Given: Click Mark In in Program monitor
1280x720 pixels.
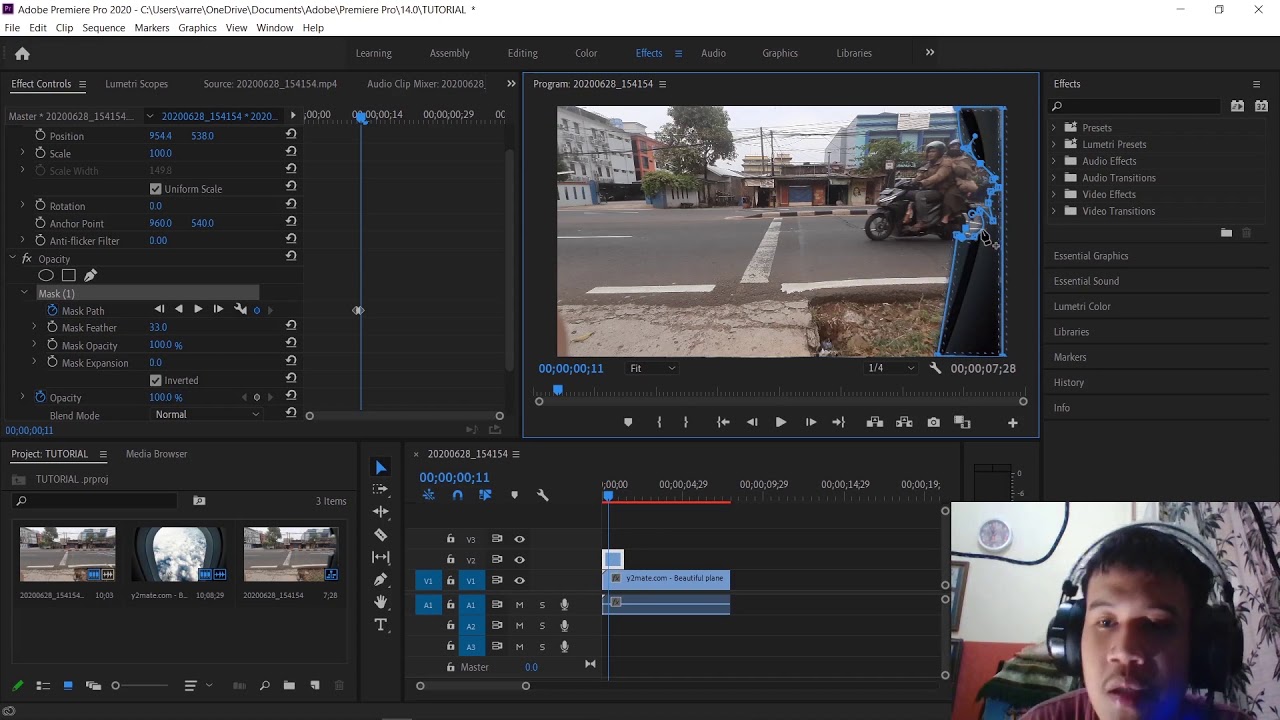Looking at the screenshot, I should 659,422.
